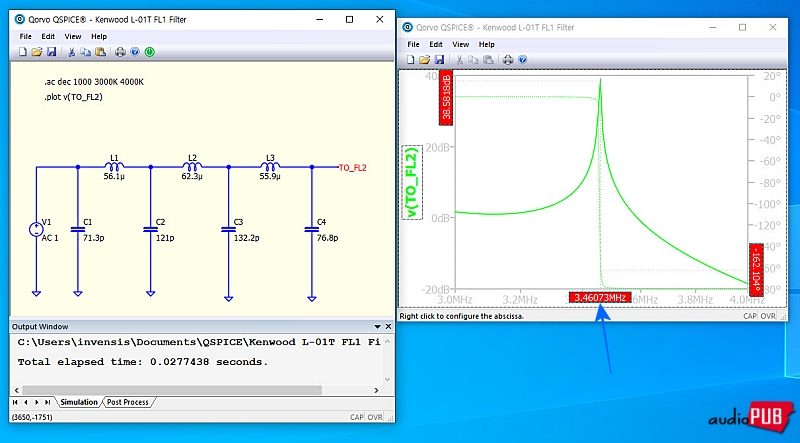
Task: Run simulation with green power icon
Action: coord(149,52)
